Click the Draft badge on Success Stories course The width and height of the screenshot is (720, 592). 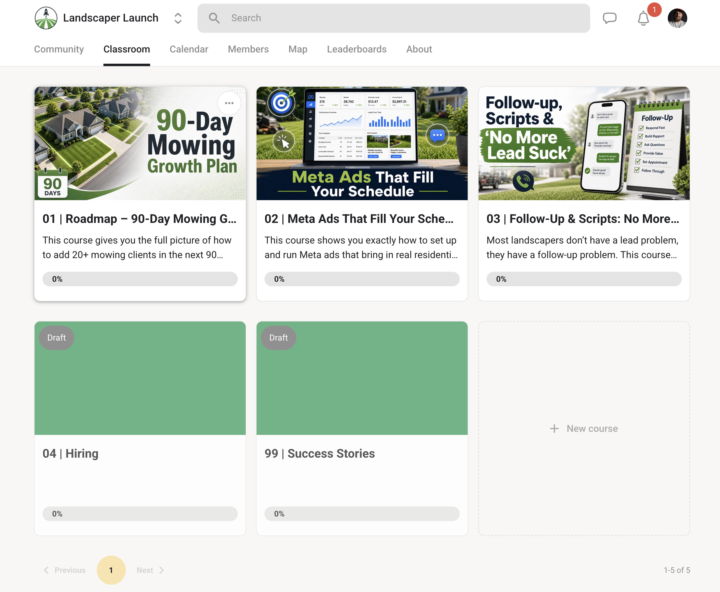[x=279, y=338]
